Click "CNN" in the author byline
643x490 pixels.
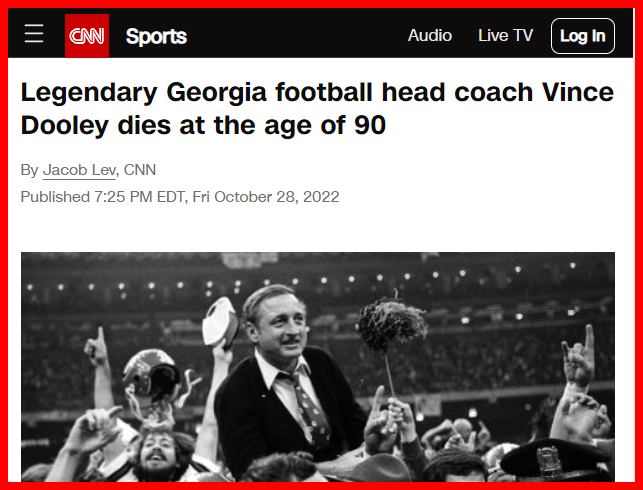140,170
